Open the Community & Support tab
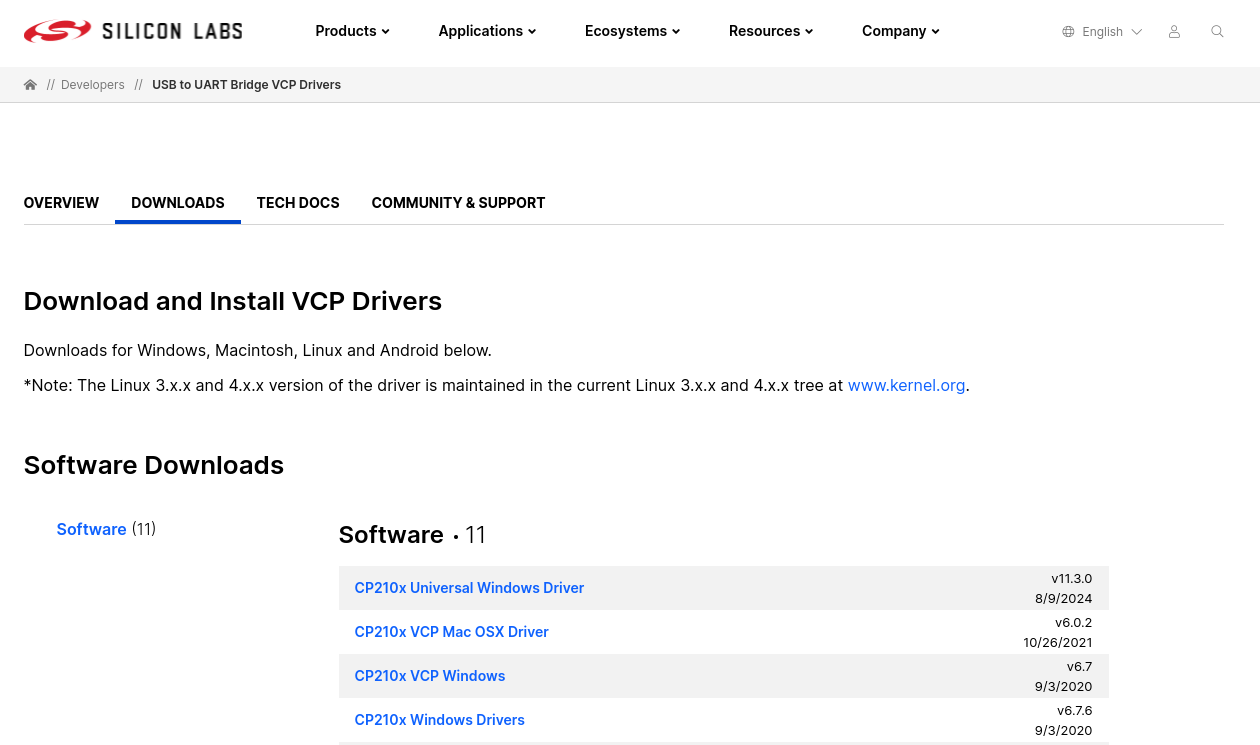The image size is (1260, 745). pos(458,203)
